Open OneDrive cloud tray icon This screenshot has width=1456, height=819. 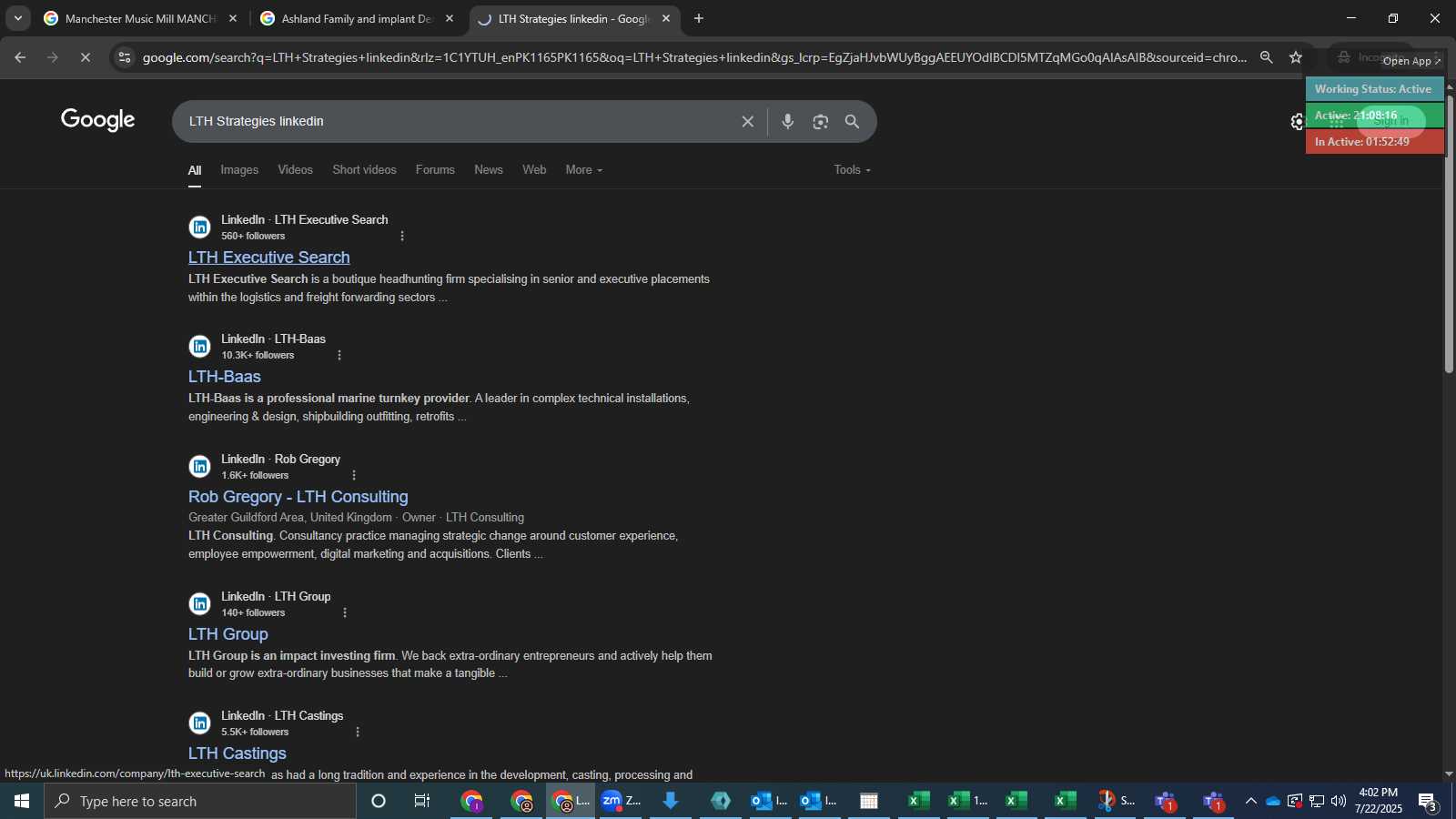1273,801
